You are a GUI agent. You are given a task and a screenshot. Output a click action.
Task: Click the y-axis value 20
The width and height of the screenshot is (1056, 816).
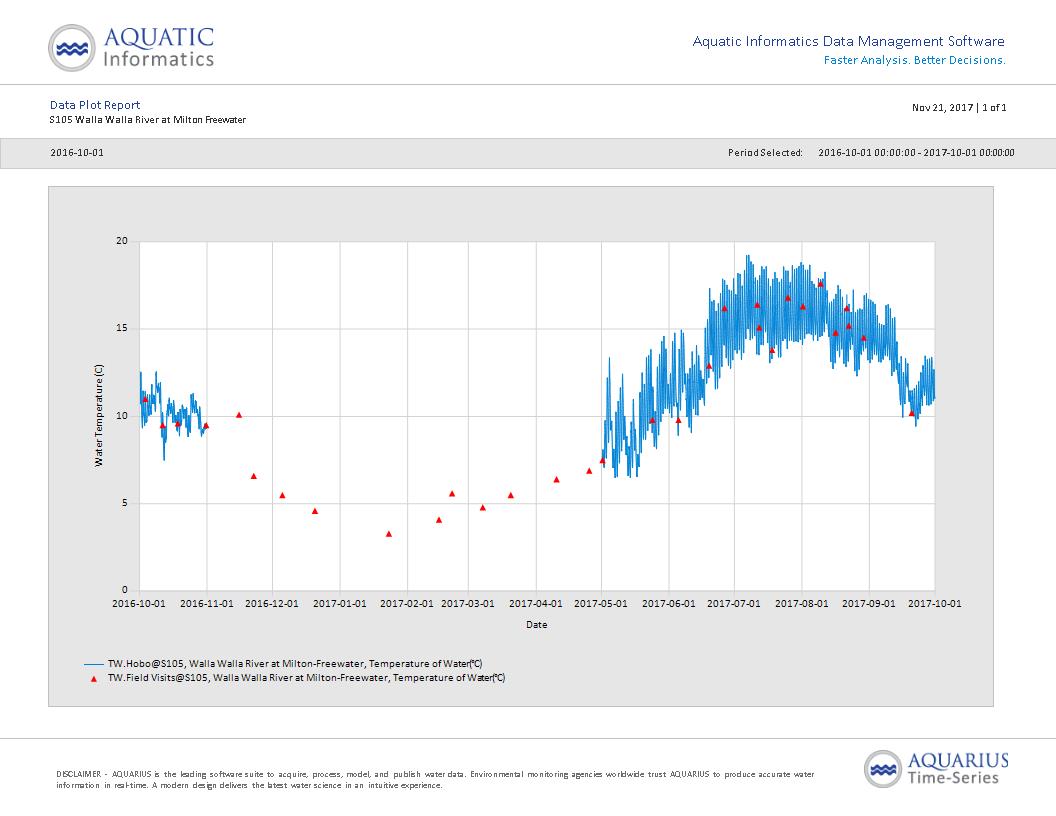(x=122, y=241)
